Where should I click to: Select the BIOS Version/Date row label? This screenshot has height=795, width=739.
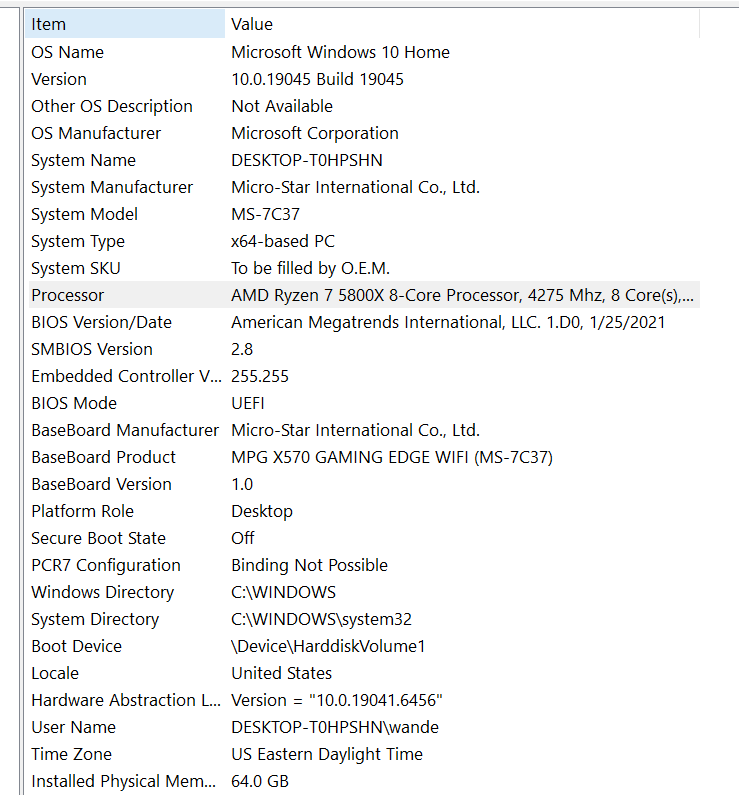[101, 322]
